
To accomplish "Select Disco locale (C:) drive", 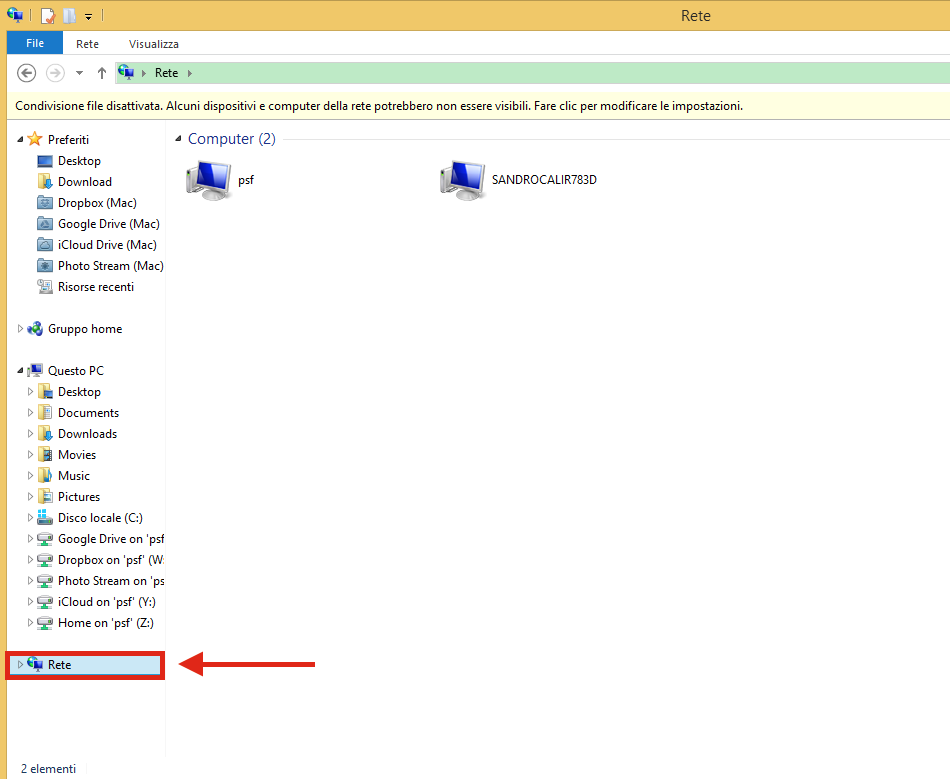I will (x=100, y=518).
